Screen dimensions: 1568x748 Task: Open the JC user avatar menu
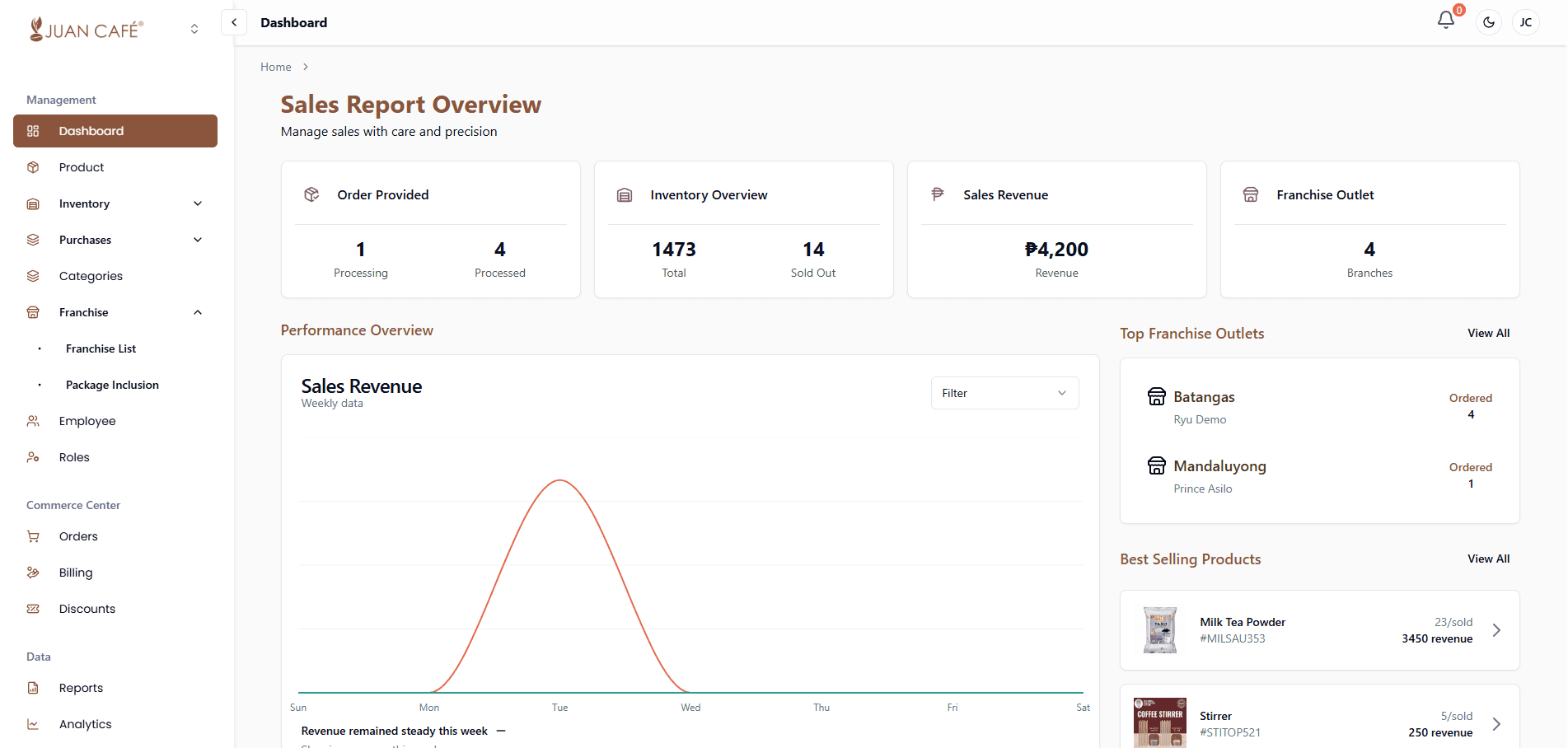(1526, 22)
